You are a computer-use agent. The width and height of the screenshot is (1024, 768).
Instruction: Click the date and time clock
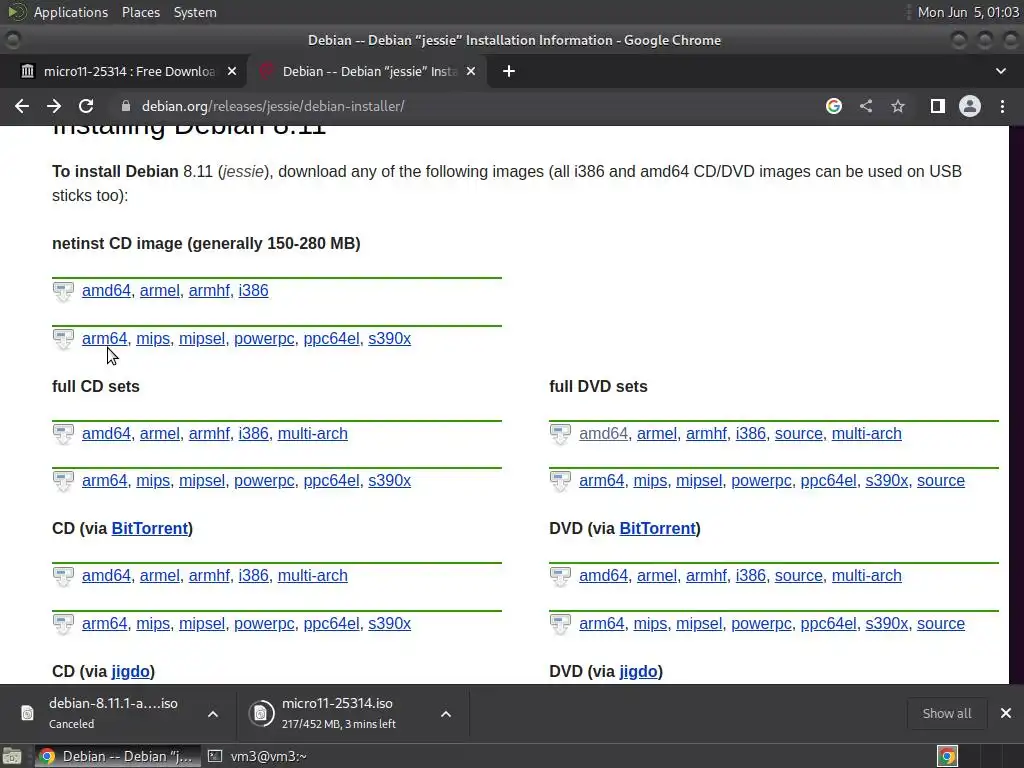(968, 12)
